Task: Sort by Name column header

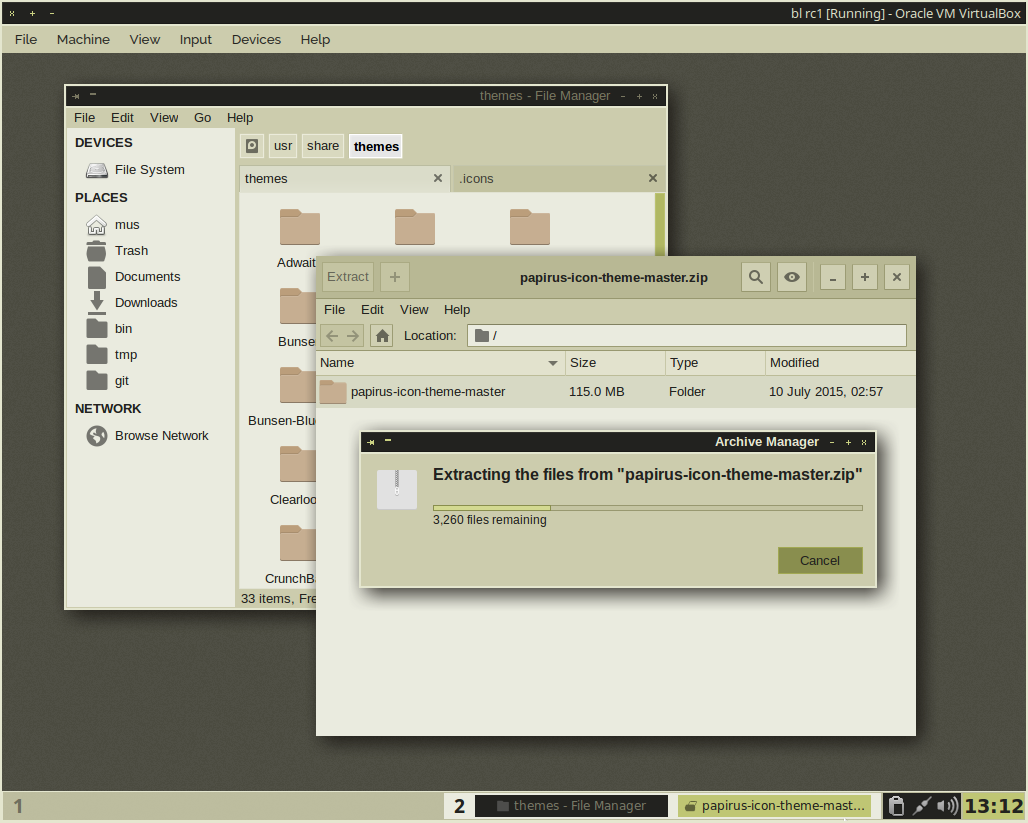Action: tap(440, 363)
